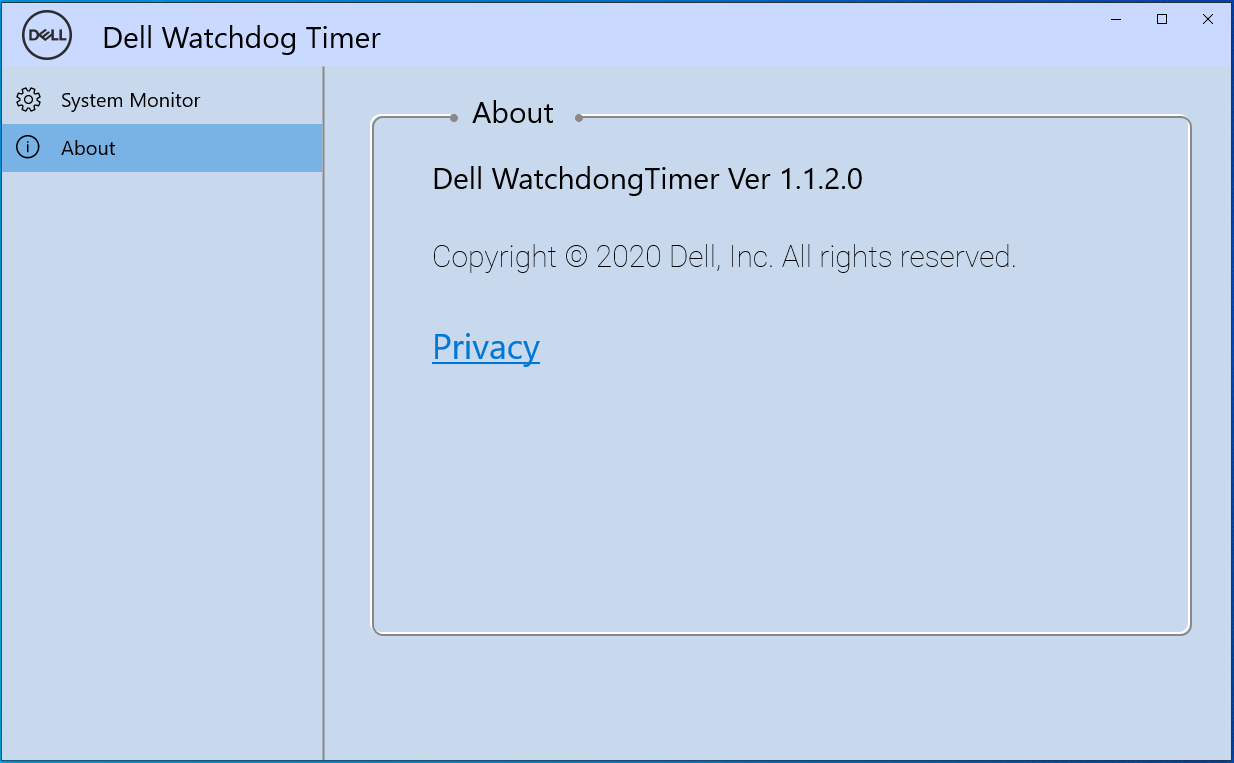
Task: Click the Dell Watchdog Timer window title
Action: (x=241, y=38)
